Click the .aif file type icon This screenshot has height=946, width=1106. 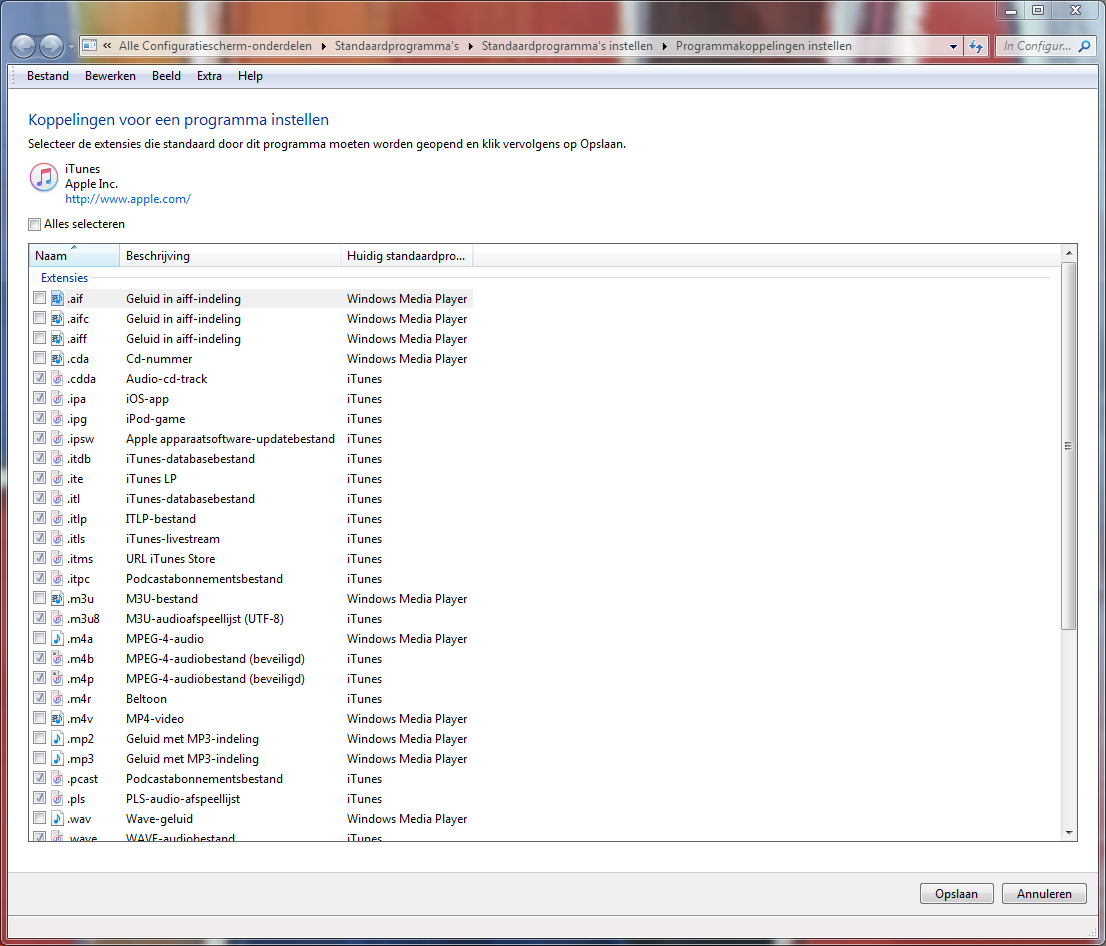coord(57,298)
